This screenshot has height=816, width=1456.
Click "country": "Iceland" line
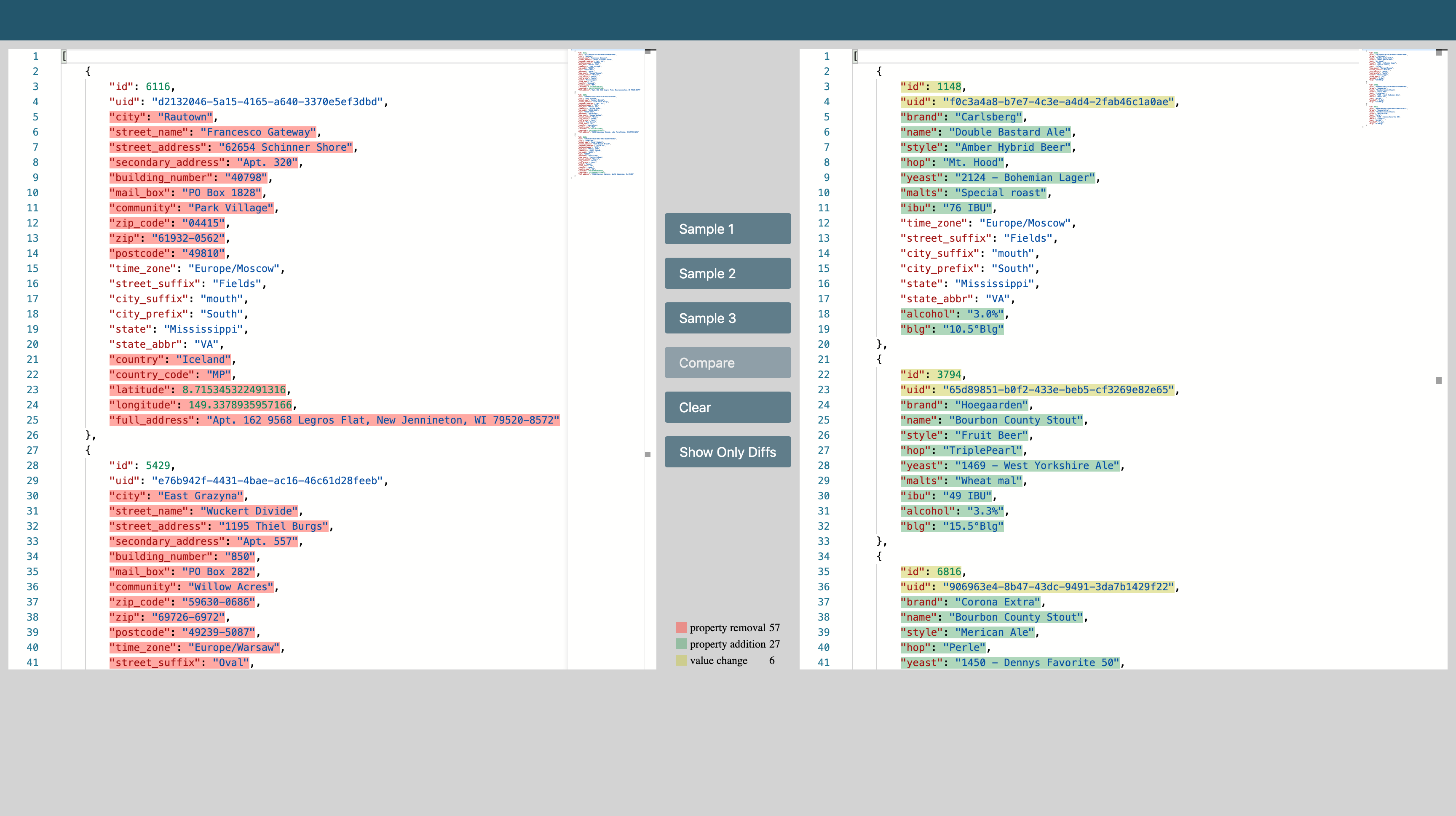(x=170, y=360)
